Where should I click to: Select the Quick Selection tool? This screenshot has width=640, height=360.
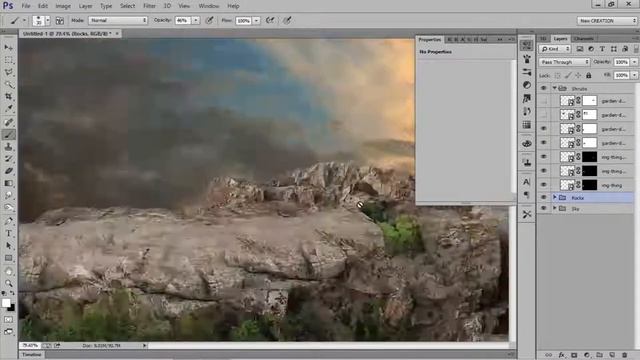(x=9, y=84)
